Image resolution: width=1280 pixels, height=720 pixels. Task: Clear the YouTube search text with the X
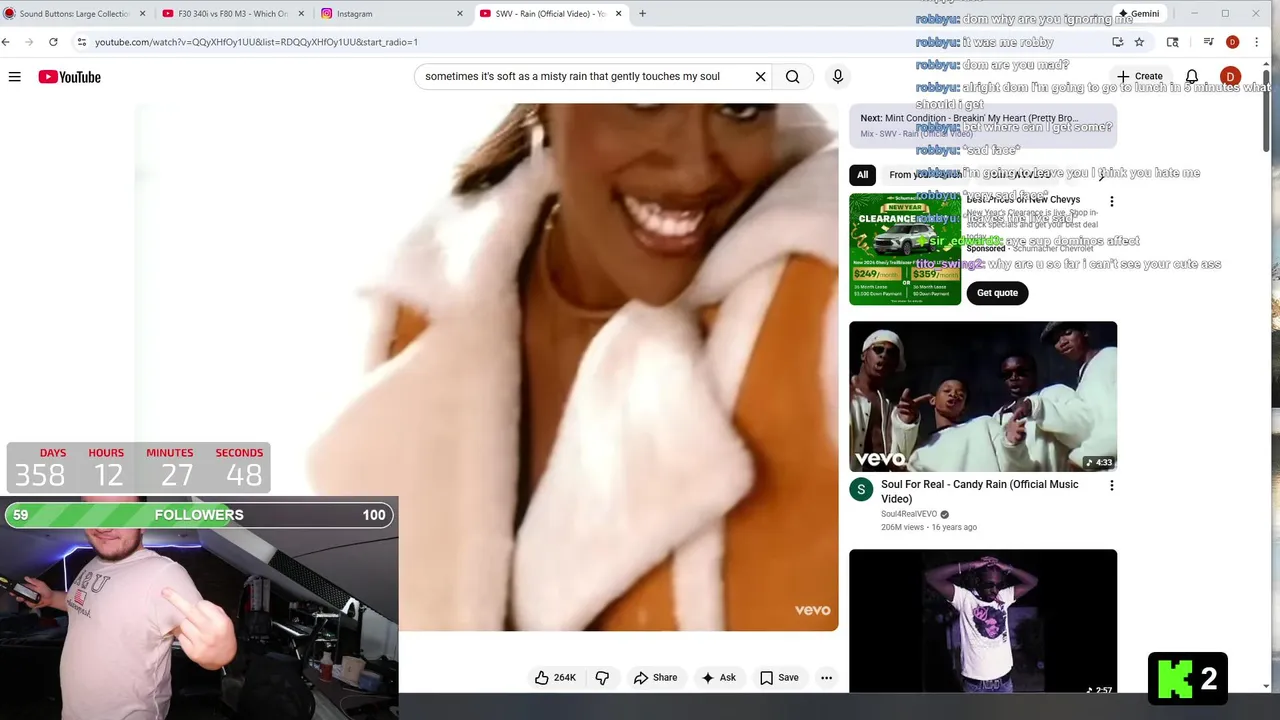pyautogui.click(x=760, y=76)
